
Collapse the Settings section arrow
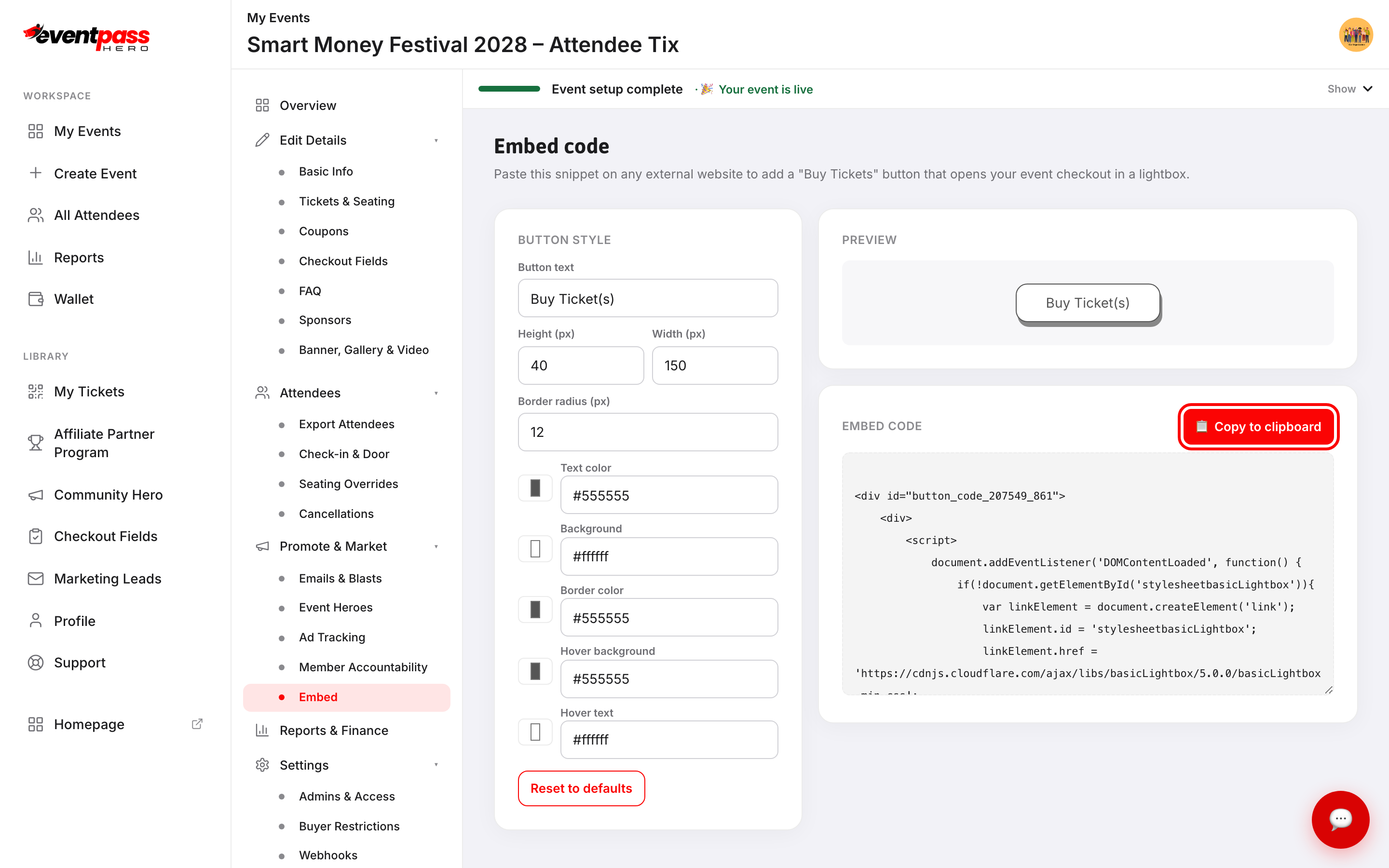tap(436, 765)
